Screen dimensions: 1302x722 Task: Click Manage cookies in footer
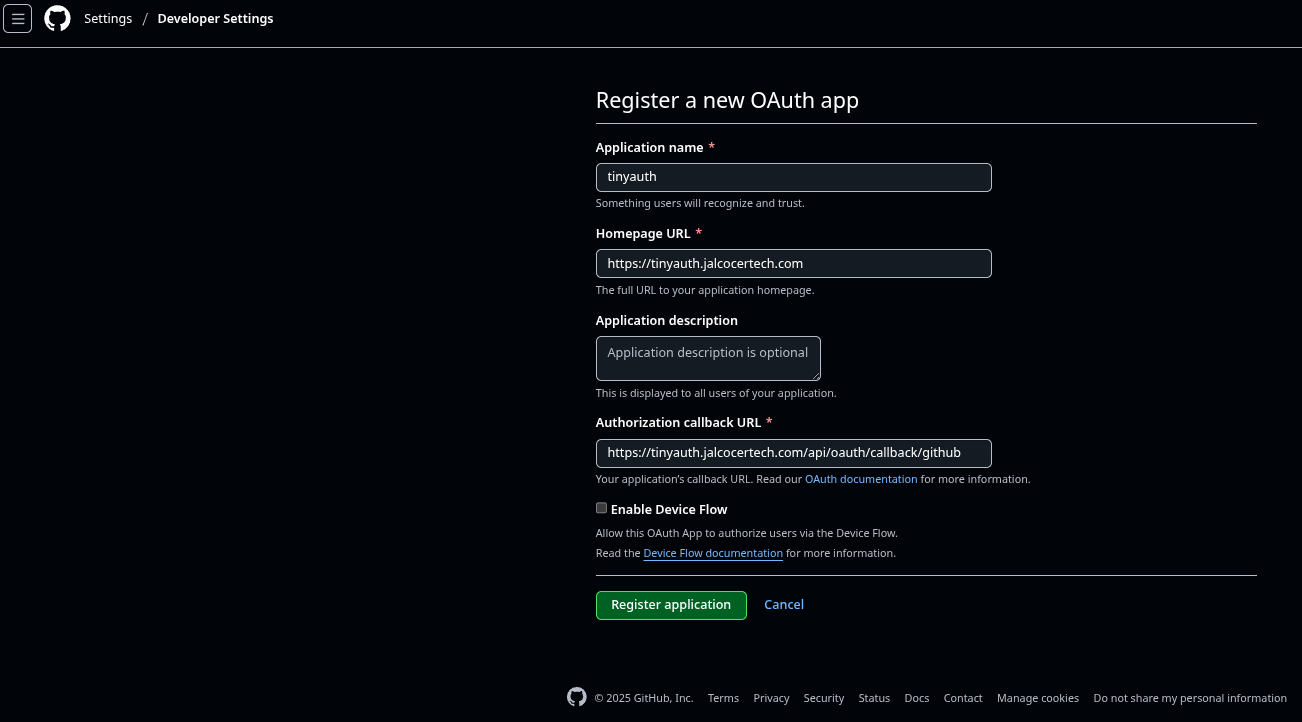tap(1038, 698)
